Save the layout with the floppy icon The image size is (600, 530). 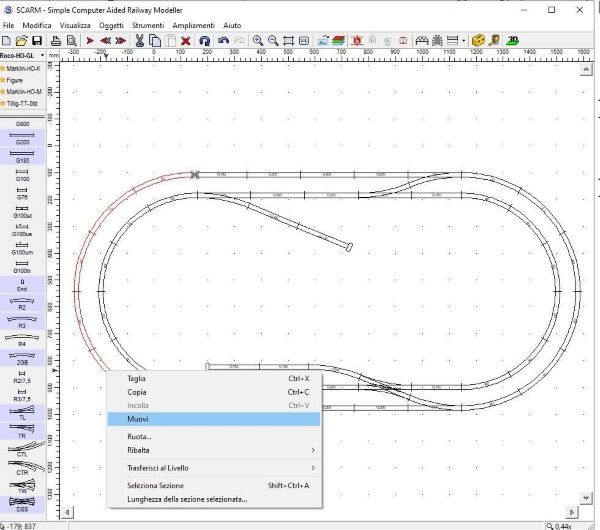(37, 41)
